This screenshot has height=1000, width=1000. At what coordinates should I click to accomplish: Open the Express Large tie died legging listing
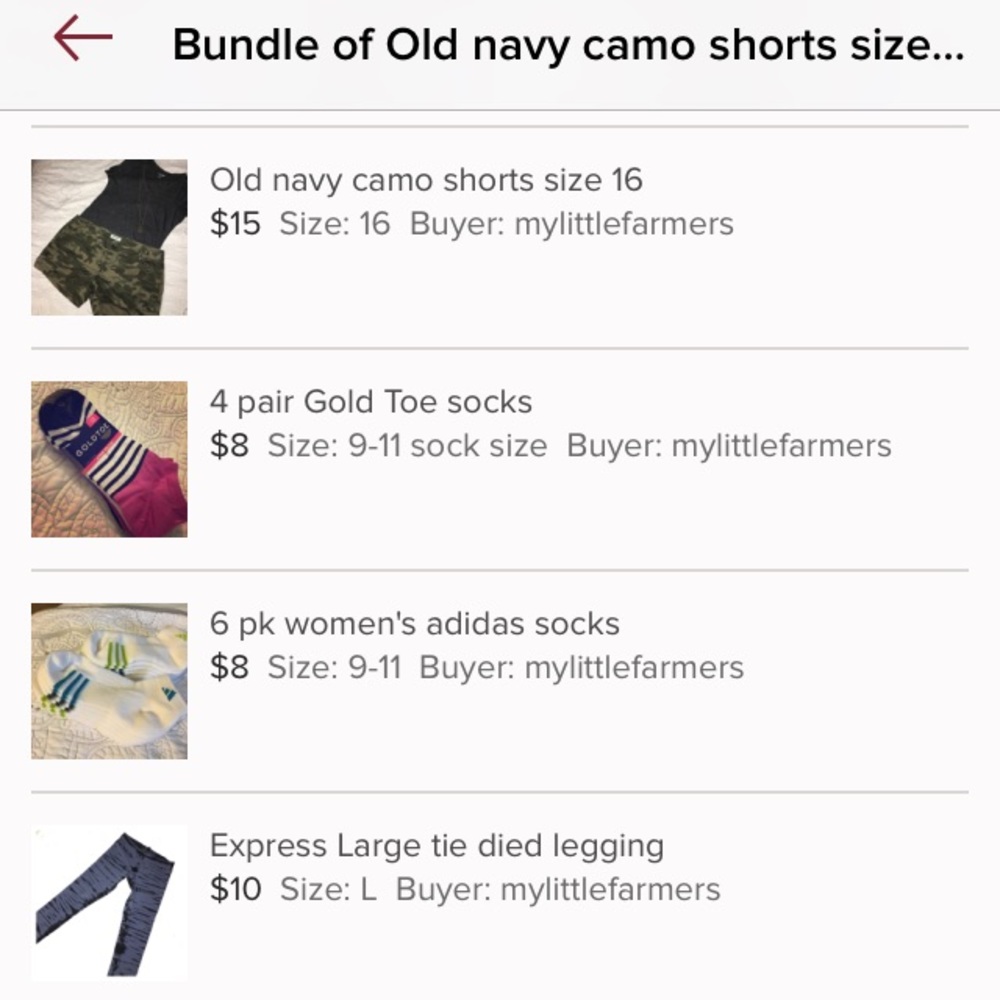pos(435,846)
